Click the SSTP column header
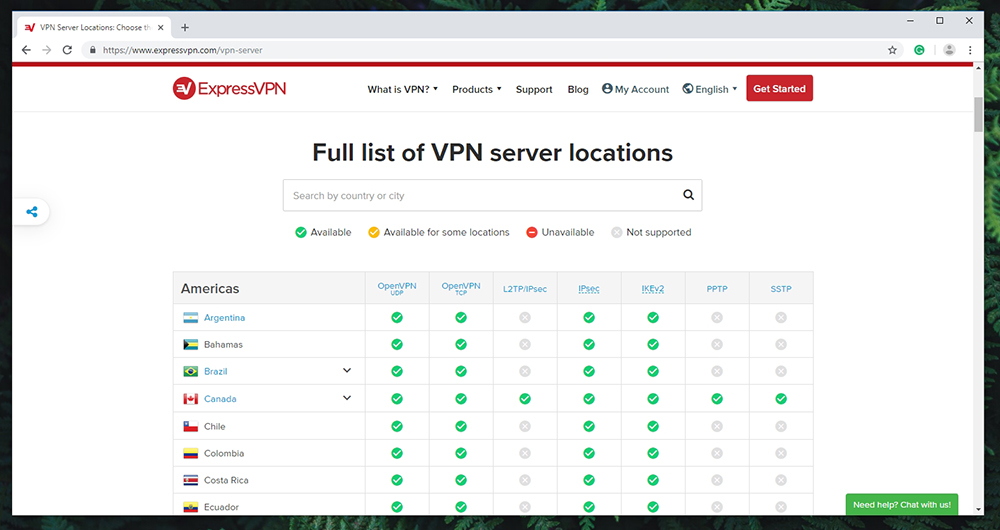The image size is (1000, 530). click(781, 289)
